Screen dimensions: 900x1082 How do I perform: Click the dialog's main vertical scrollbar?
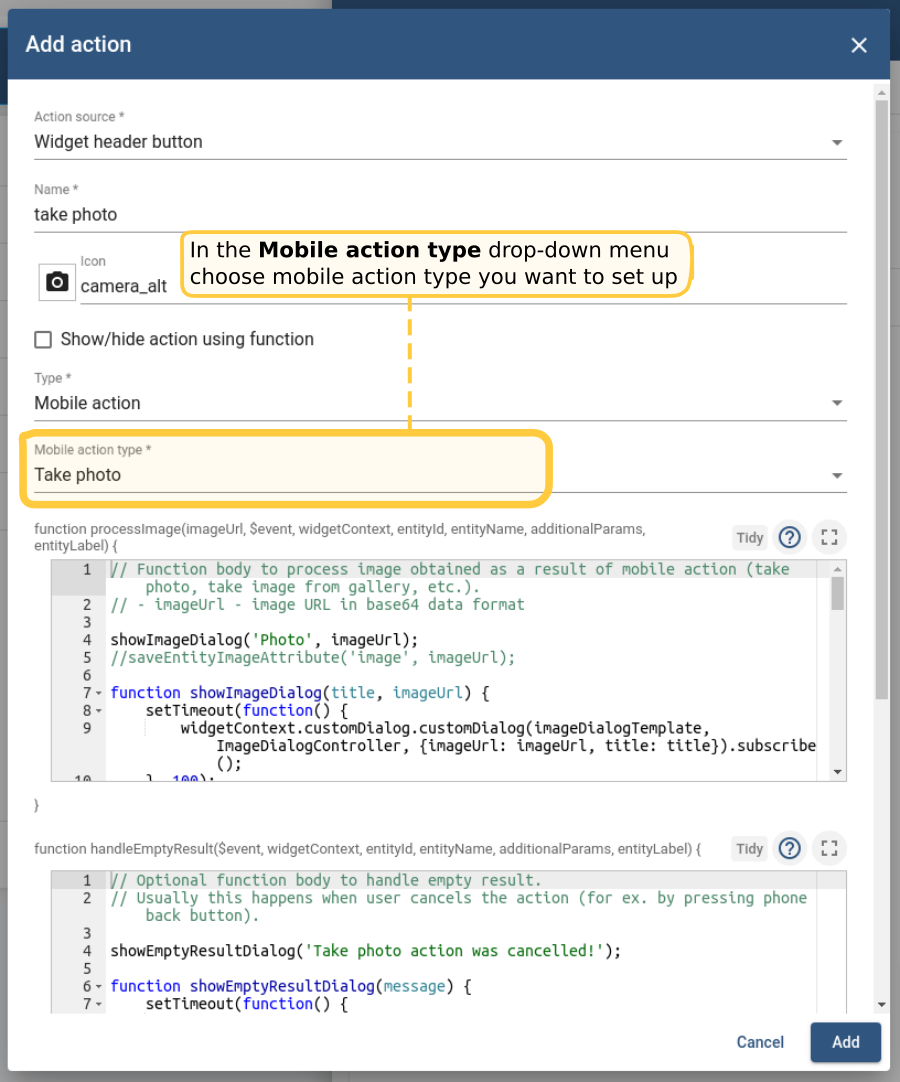(881, 400)
